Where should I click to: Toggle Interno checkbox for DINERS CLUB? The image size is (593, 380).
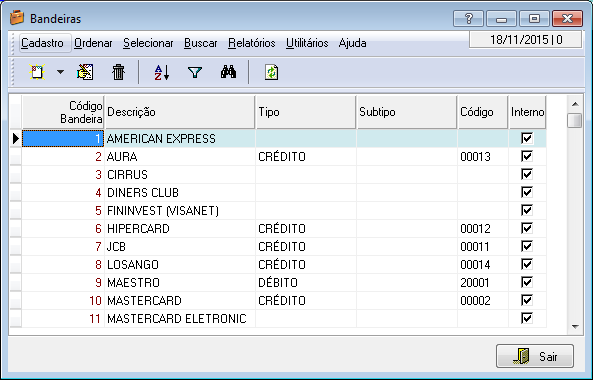(527, 192)
